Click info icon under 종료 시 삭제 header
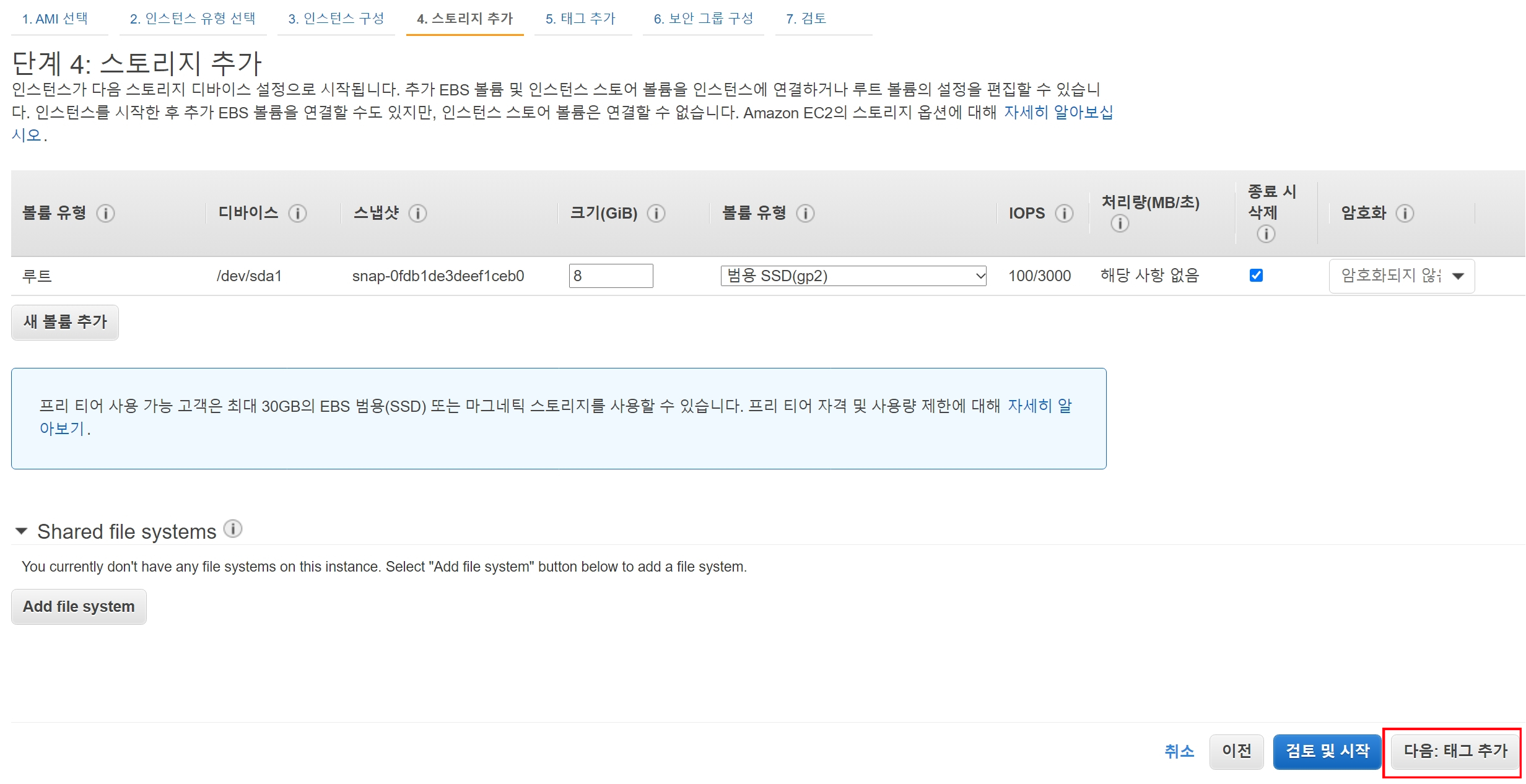Screen dimensions: 1526x784 pyautogui.click(x=1265, y=234)
